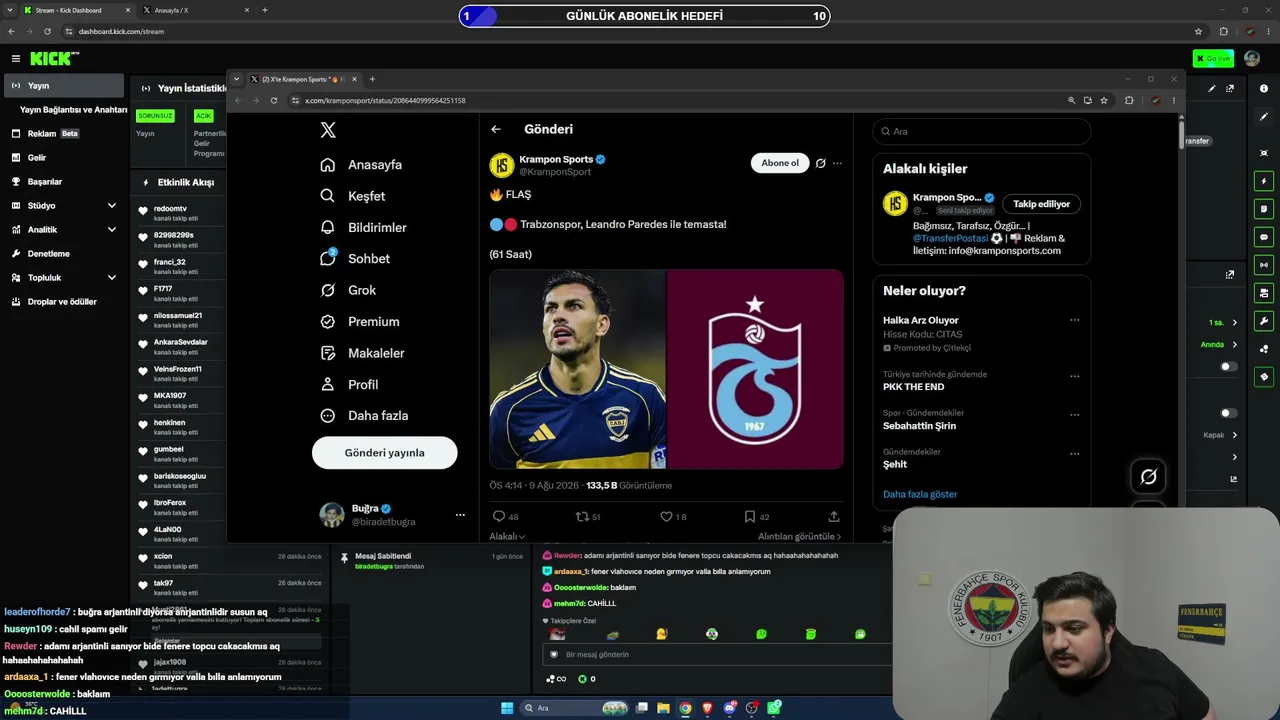The width and height of the screenshot is (1280, 720).
Task: Open the chat bubble icon in Kick rail
Action: point(1264,237)
